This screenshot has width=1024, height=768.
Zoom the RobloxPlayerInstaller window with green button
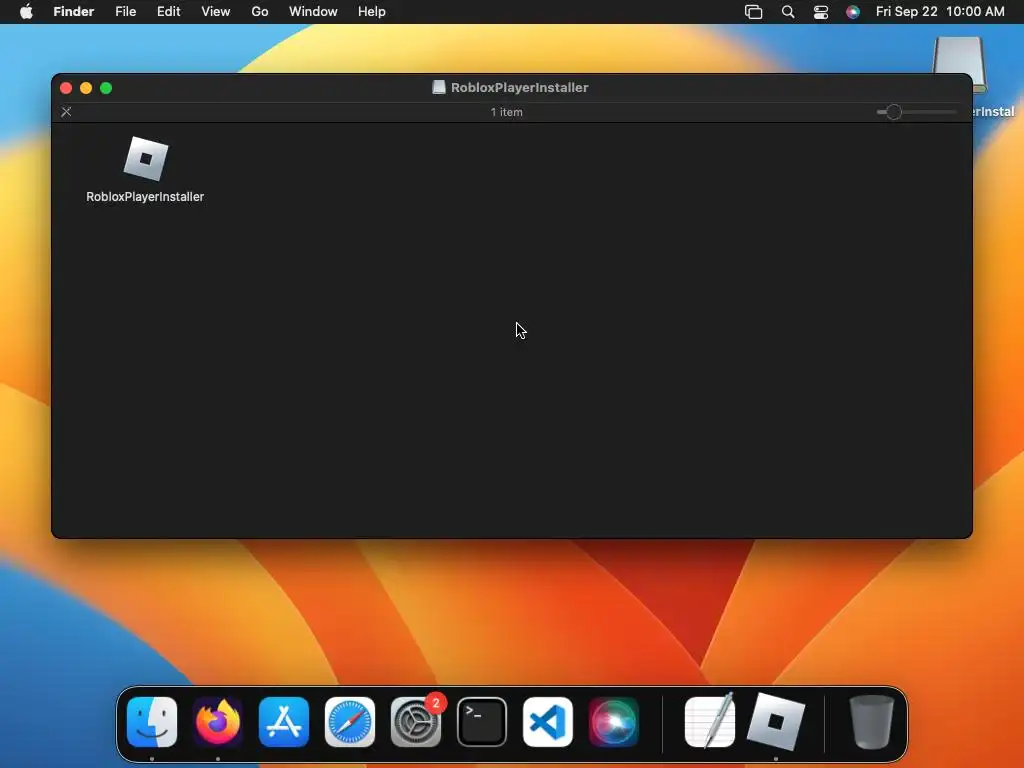pyautogui.click(x=106, y=88)
